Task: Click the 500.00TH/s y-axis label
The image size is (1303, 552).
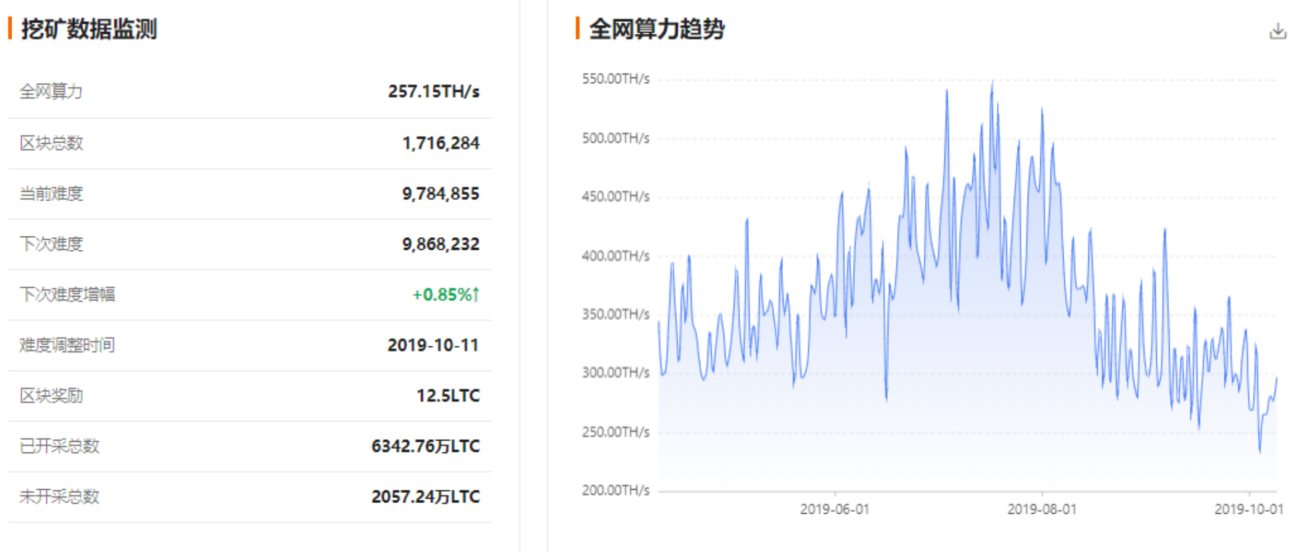Action: coord(615,138)
